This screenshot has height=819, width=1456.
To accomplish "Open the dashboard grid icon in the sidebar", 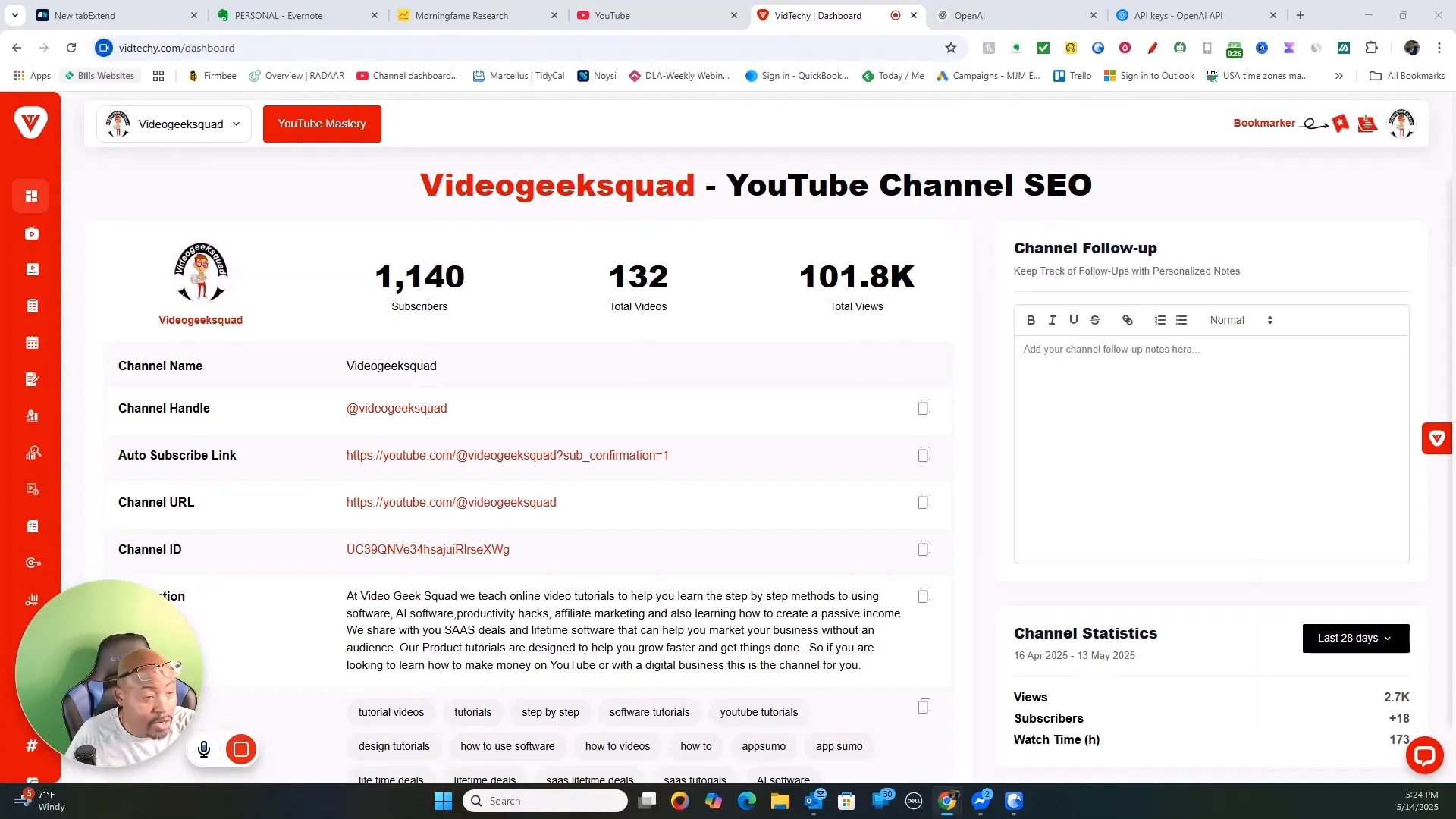I will (x=31, y=196).
